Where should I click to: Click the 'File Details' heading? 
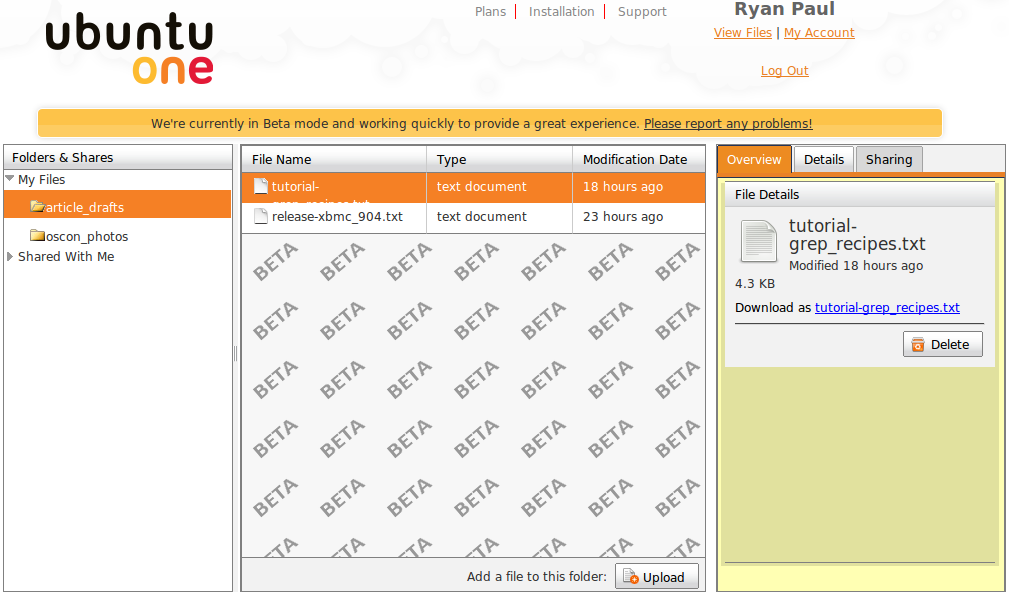click(x=767, y=194)
